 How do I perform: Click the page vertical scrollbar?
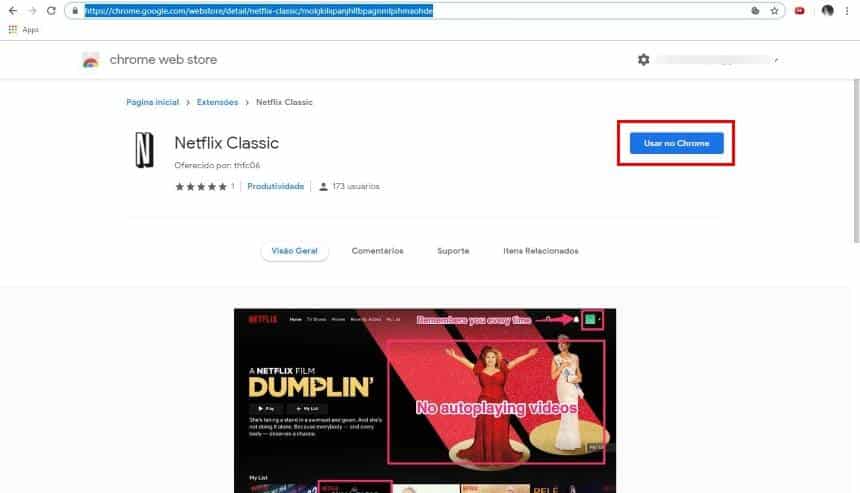856,161
